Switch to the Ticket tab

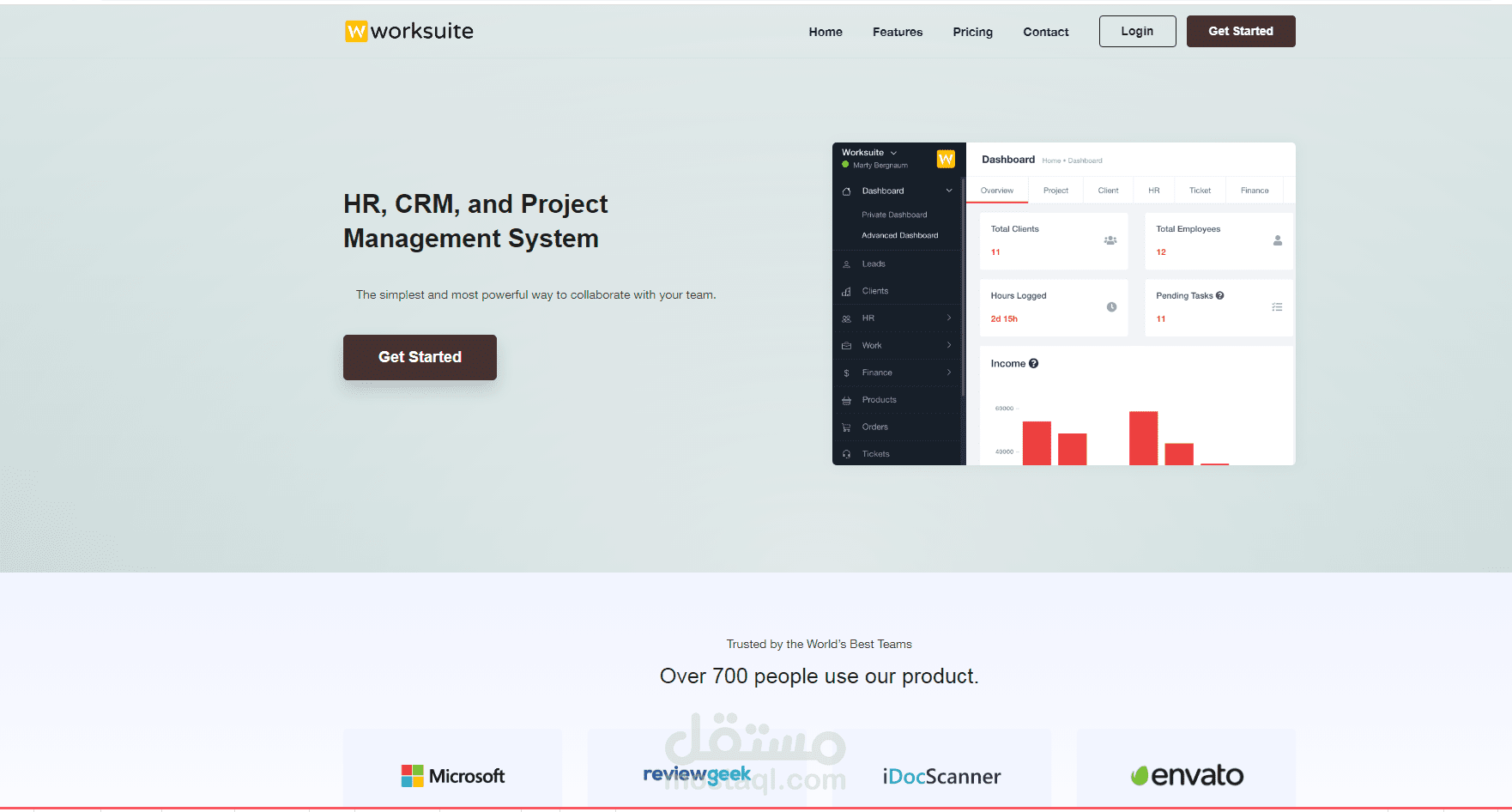click(1200, 191)
